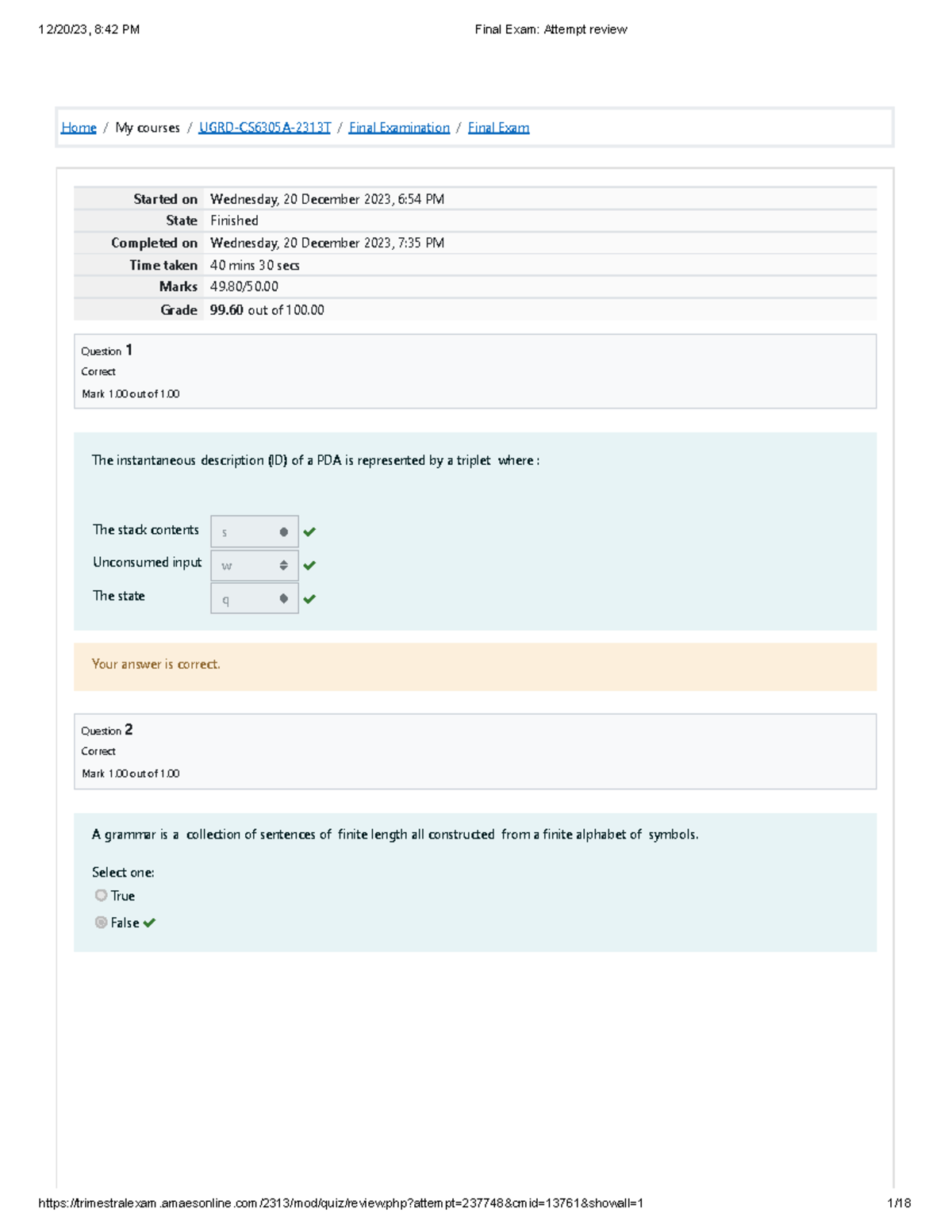
Task: Open the Final Exam breadcrumb link
Action: (x=498, y=128)
